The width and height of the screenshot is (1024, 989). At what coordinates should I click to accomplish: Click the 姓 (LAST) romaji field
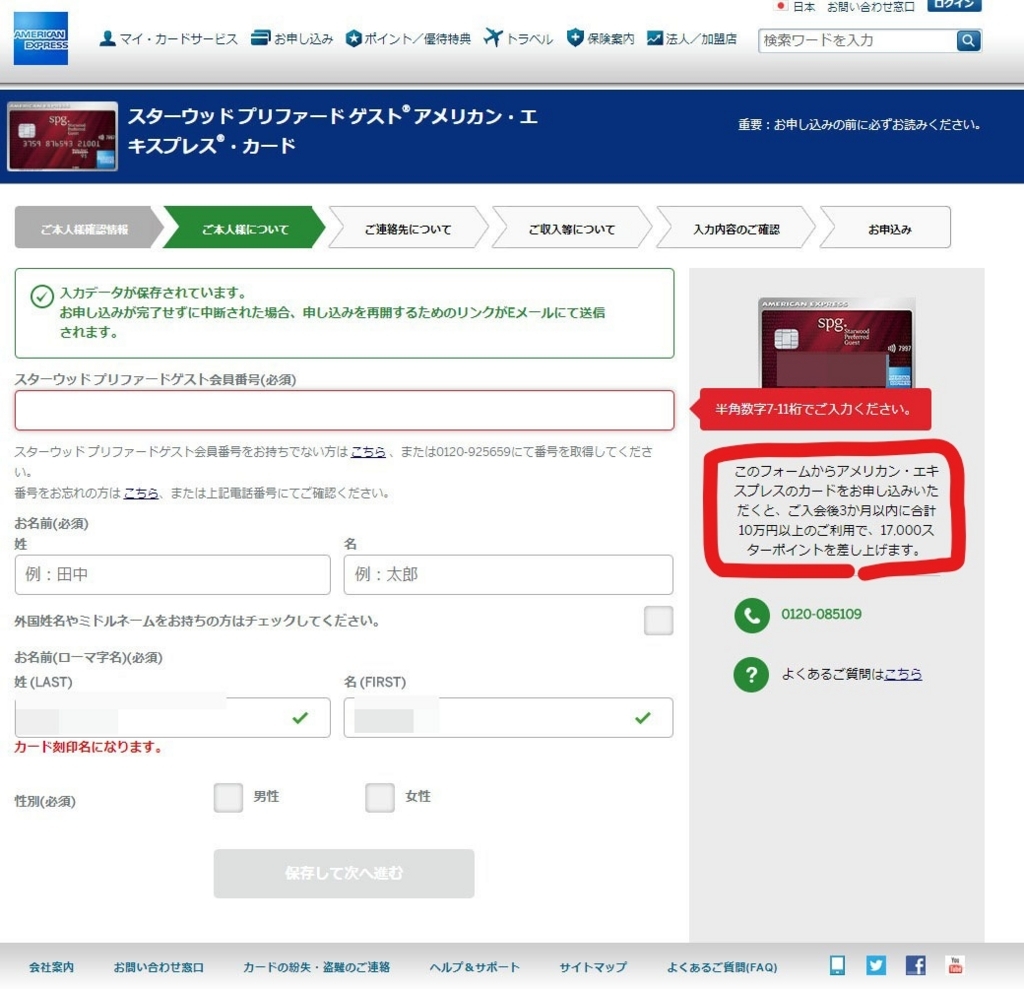click(x=172, y=718)
